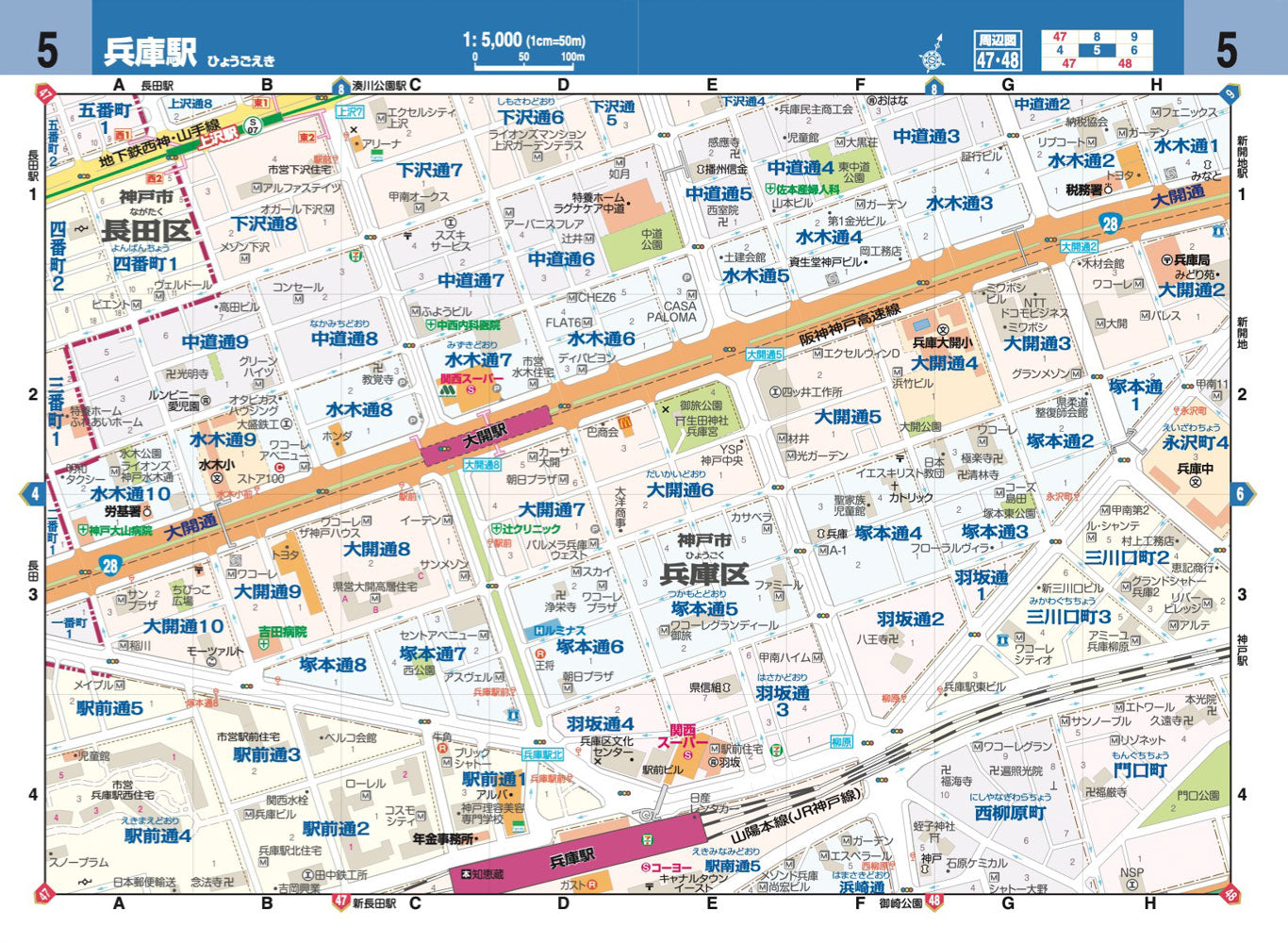Image resolution: width=1288 pixels, height=943 pixels.
Task: Click the cyan 大開通8 intersection label
Action: tap(482, 465)
